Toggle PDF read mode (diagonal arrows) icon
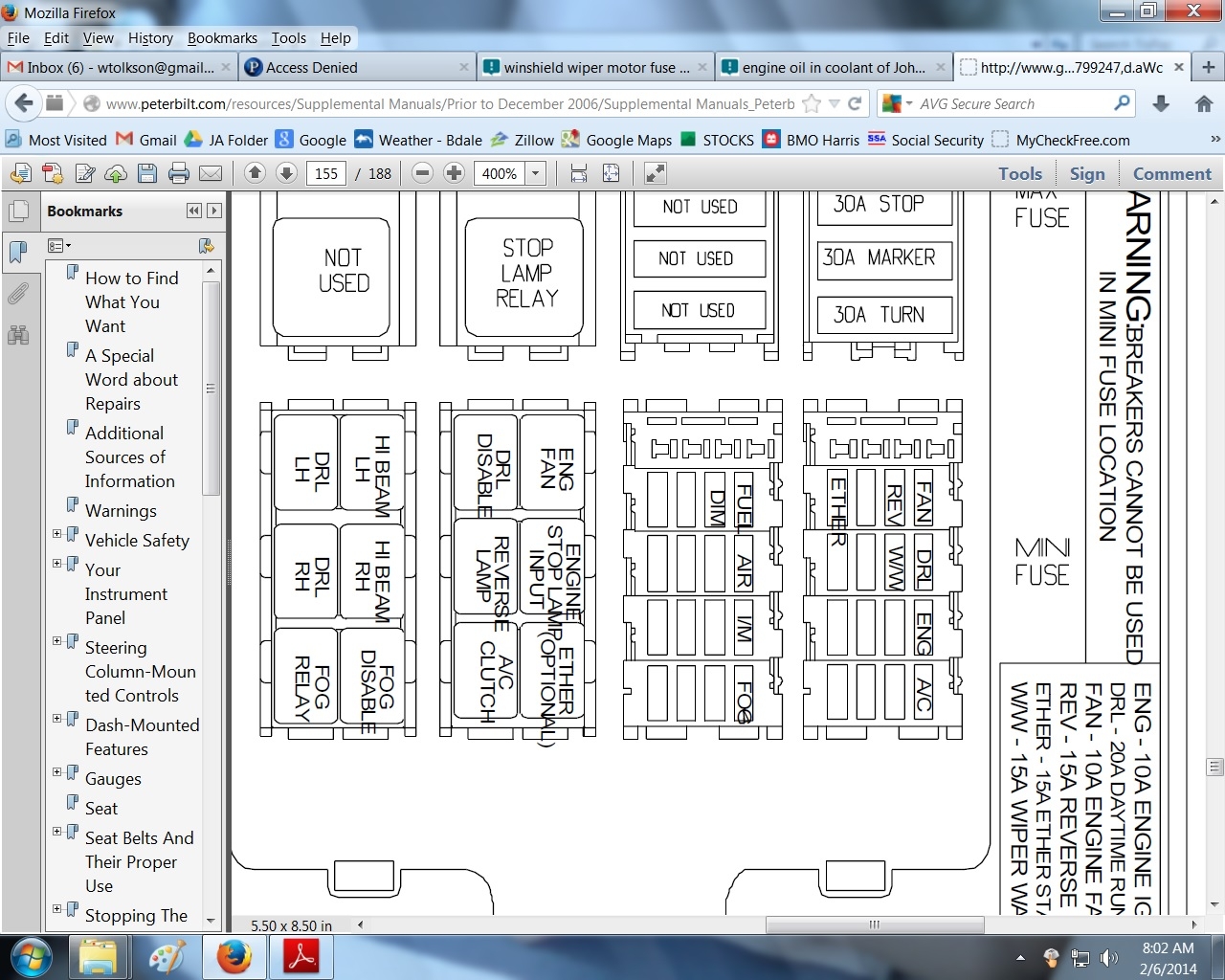Image resolution: width=1225 pixels, height=980 pixels. pos(655,173)
